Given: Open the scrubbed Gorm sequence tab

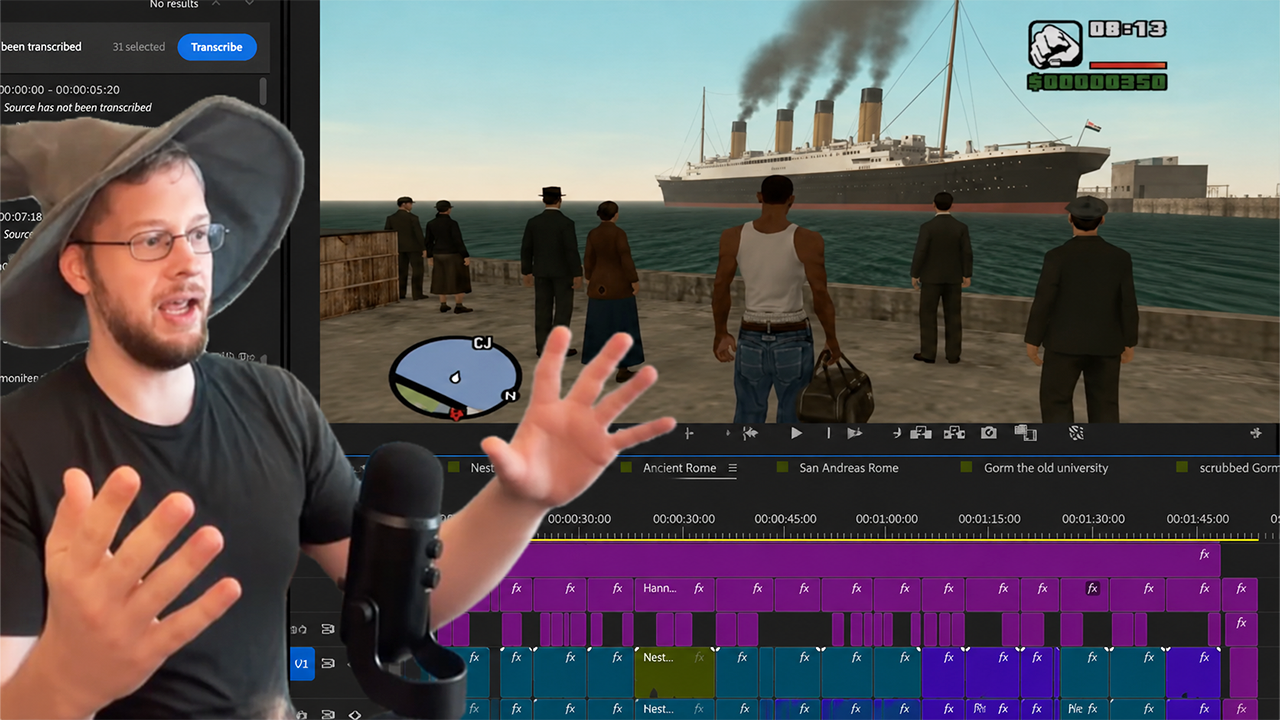Looking at the screenshot, I should click(1239, 468).
